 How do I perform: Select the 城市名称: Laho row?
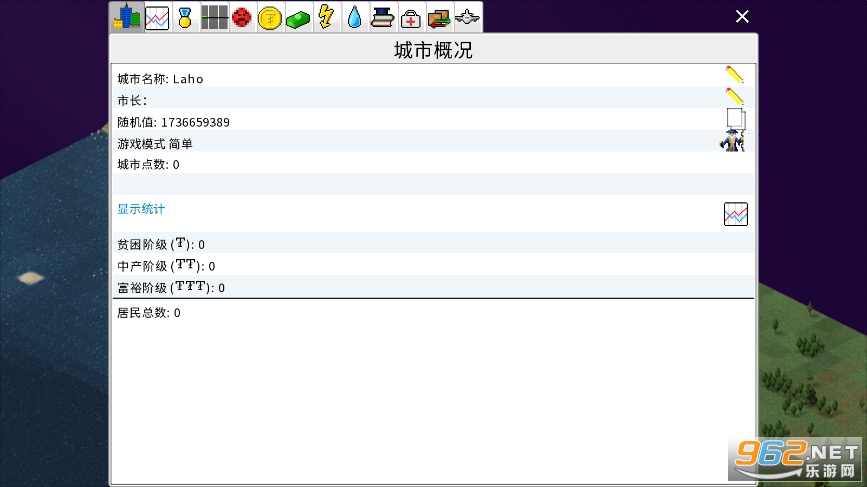[x=434, y=78]
